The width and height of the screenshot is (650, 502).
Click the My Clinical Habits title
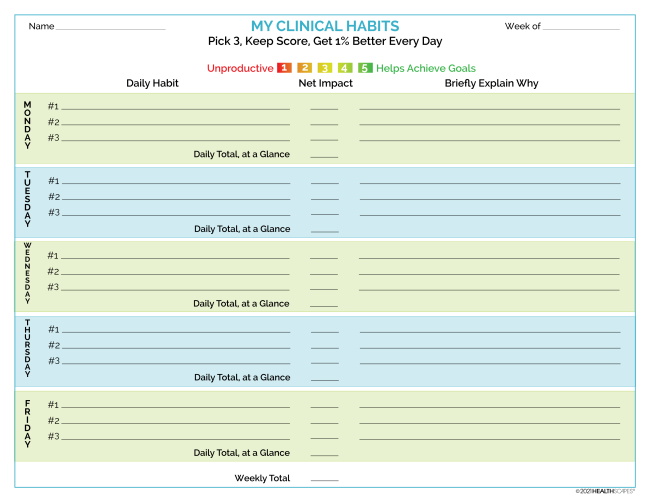click(x=324, y=26)
